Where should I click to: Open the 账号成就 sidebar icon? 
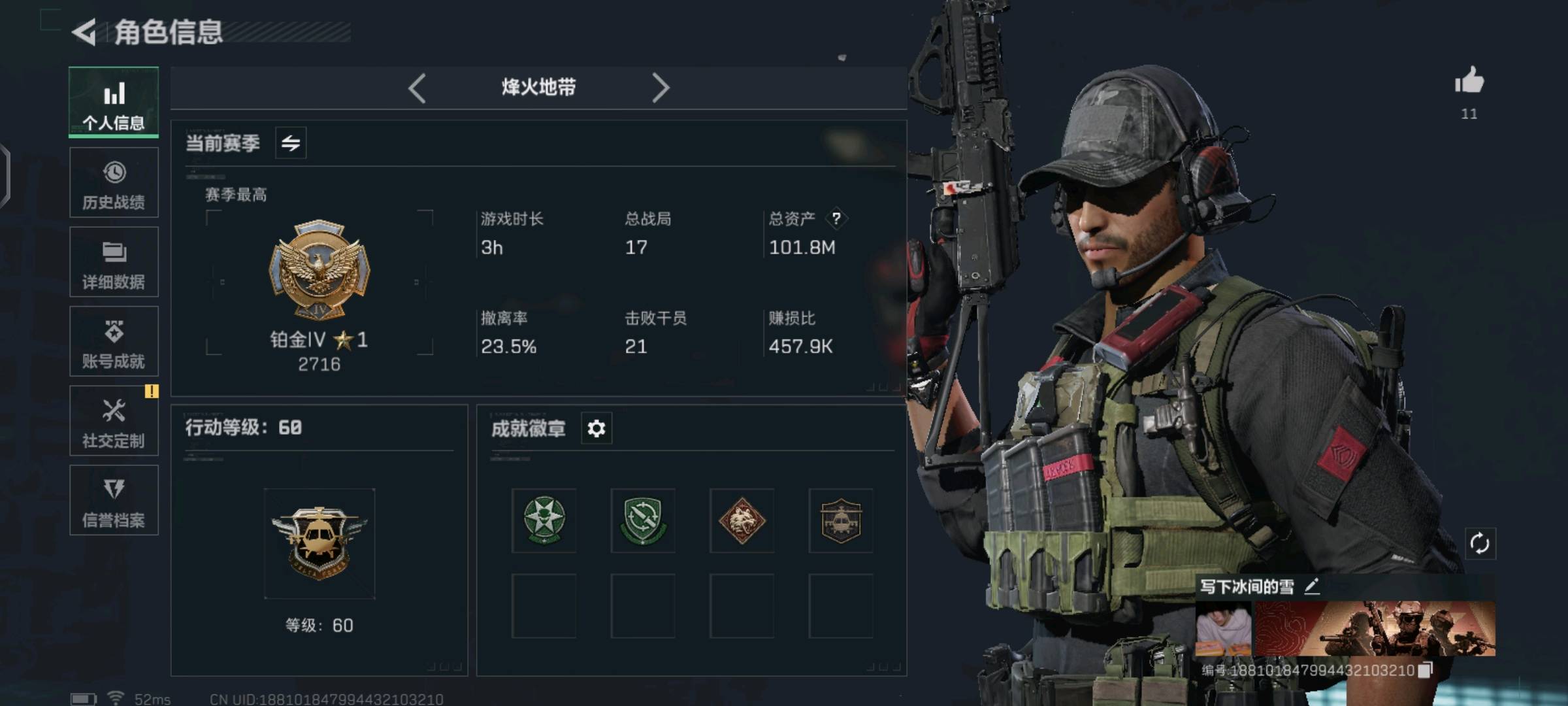pyautogui.click(x=114, y=341)
